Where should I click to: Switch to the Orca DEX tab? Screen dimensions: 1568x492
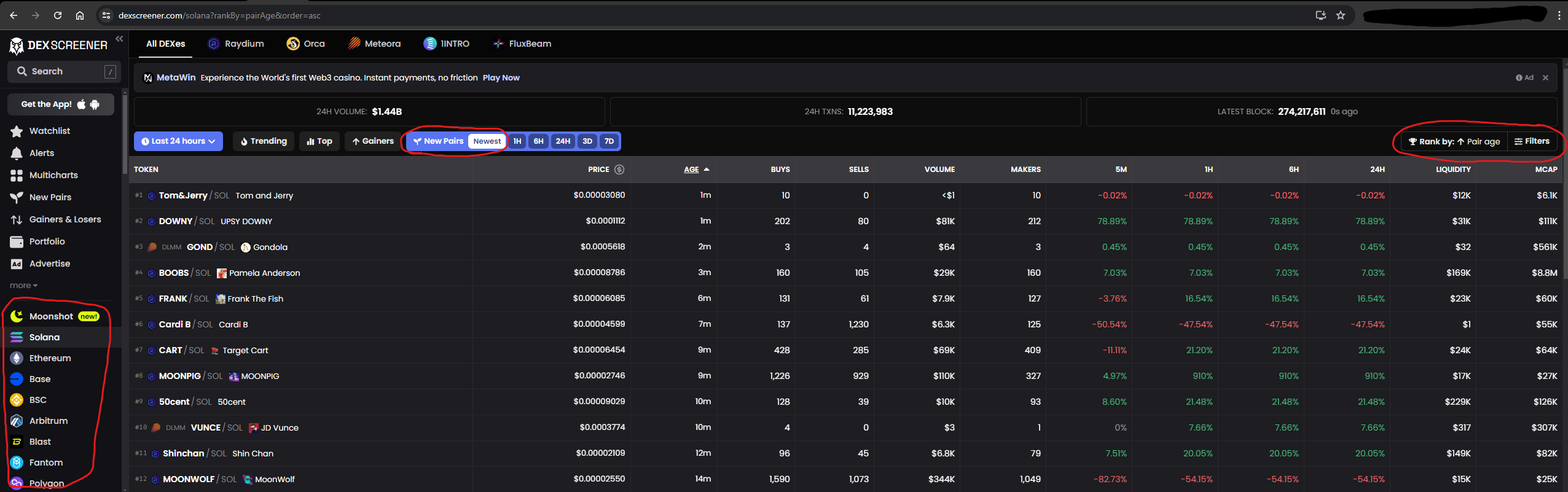coord(305,44)
